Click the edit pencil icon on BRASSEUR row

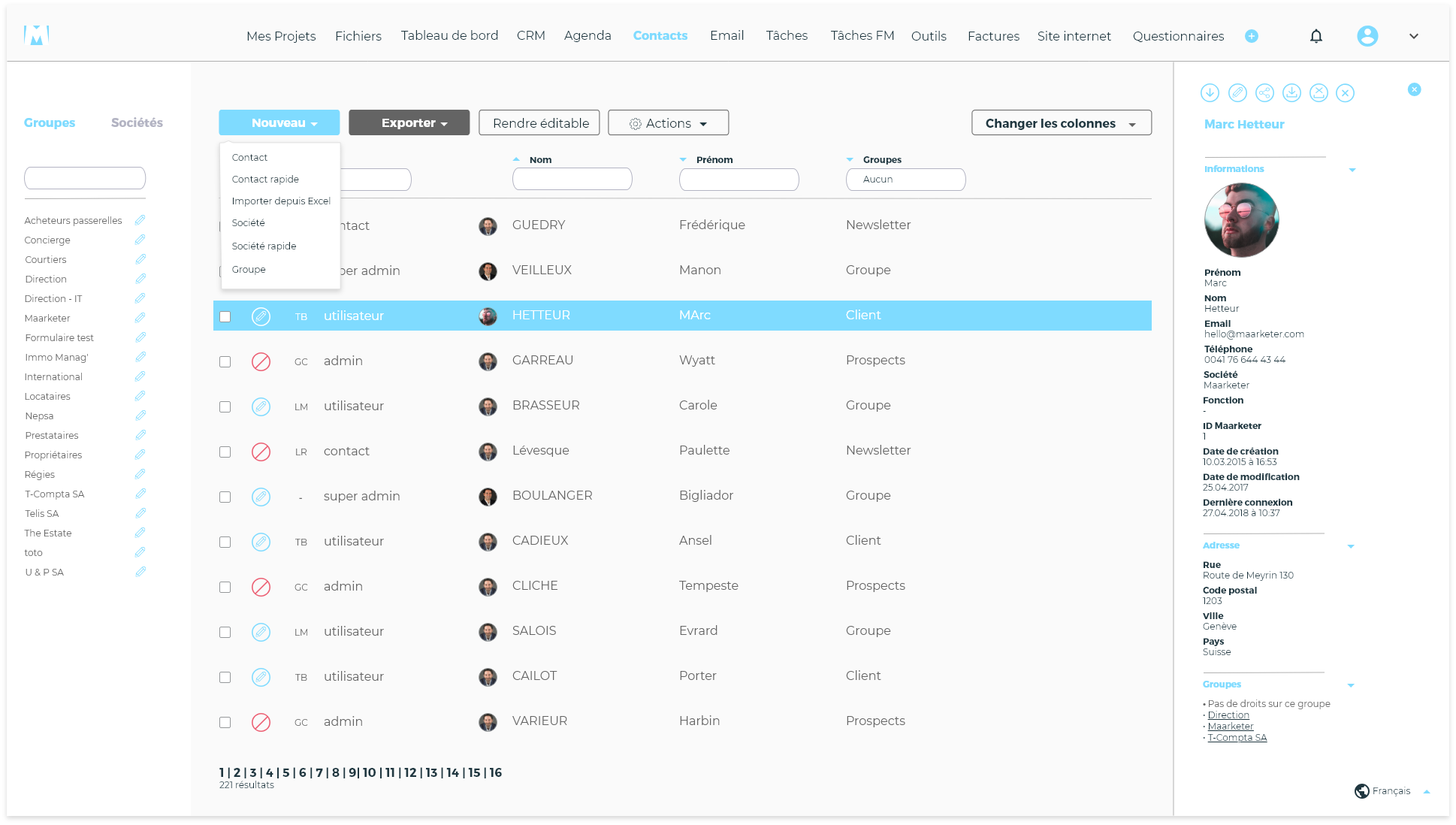click(261, 406)
